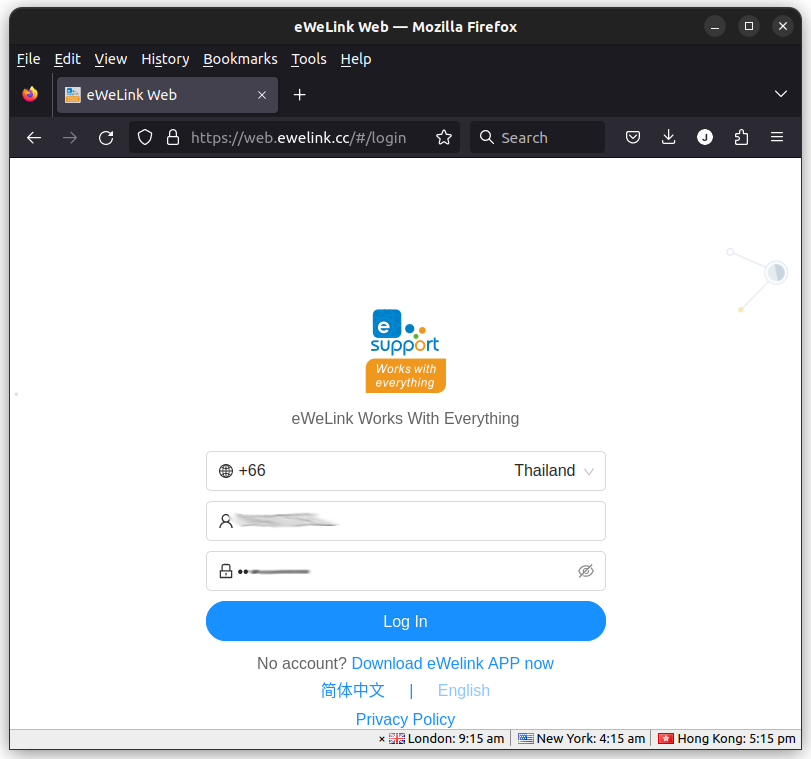The height and width of the screenshot is (759, 811).
Task: Focus the password input field
Action: [x=406, y=571]
